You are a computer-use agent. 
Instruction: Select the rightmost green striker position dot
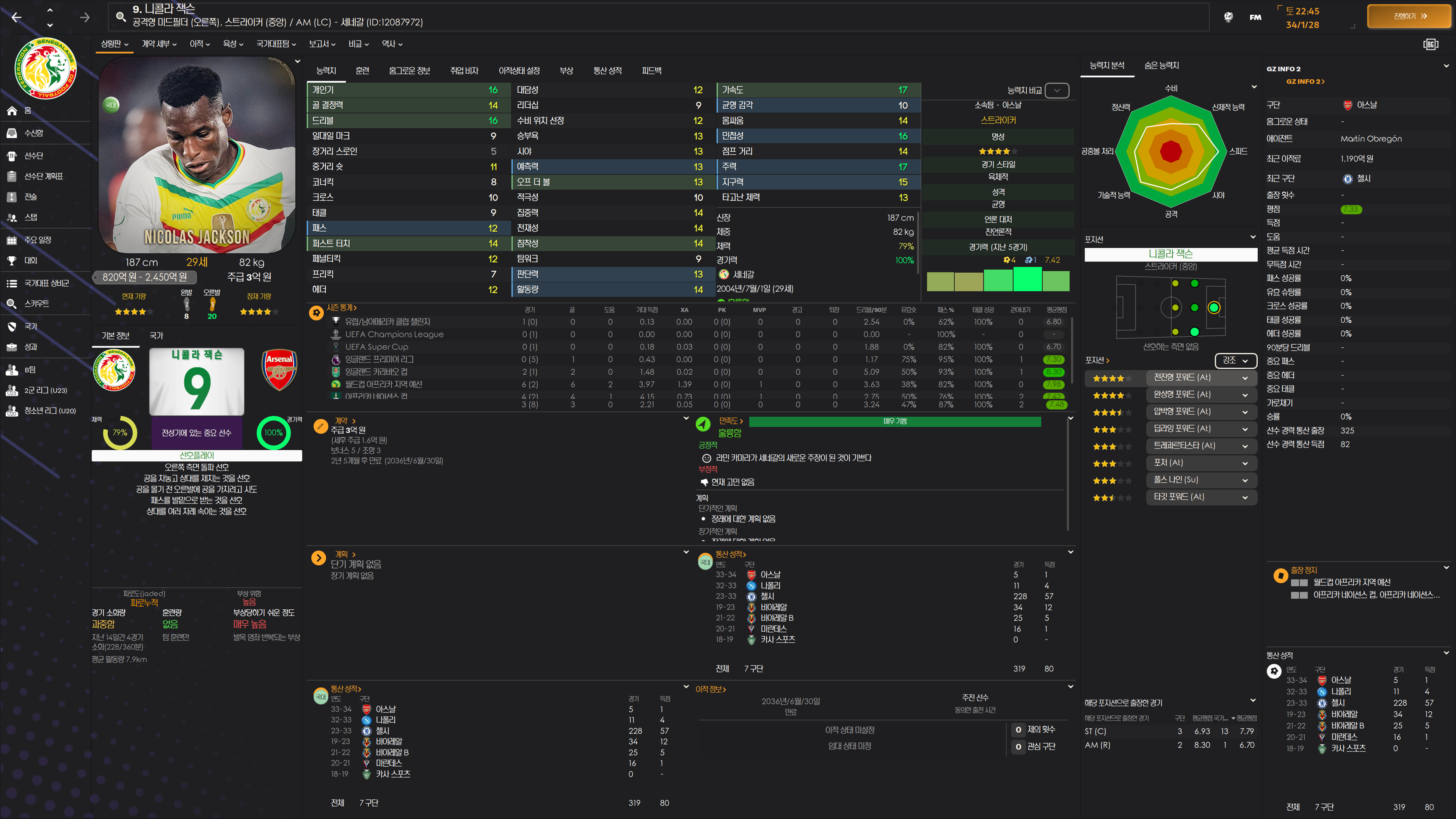click(1213, 308)
